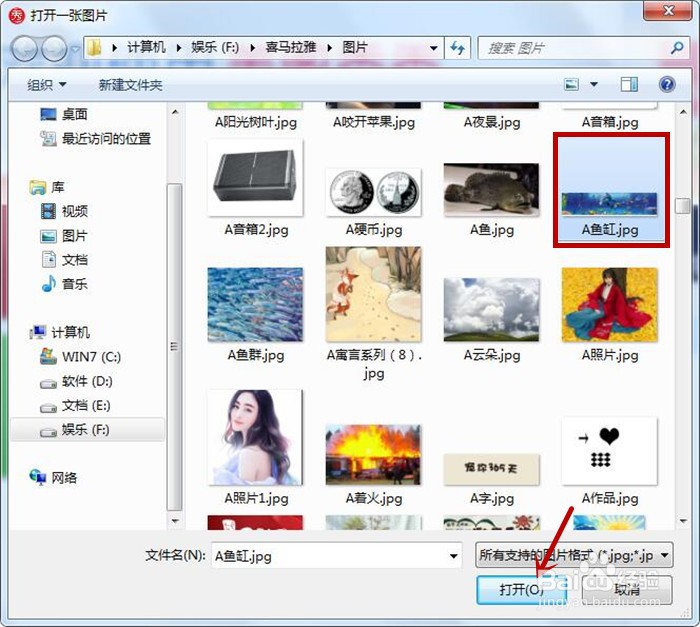700x627 pixels.
Task: Click 计算机 in the address breadcrumb
Action: [146, 47]
